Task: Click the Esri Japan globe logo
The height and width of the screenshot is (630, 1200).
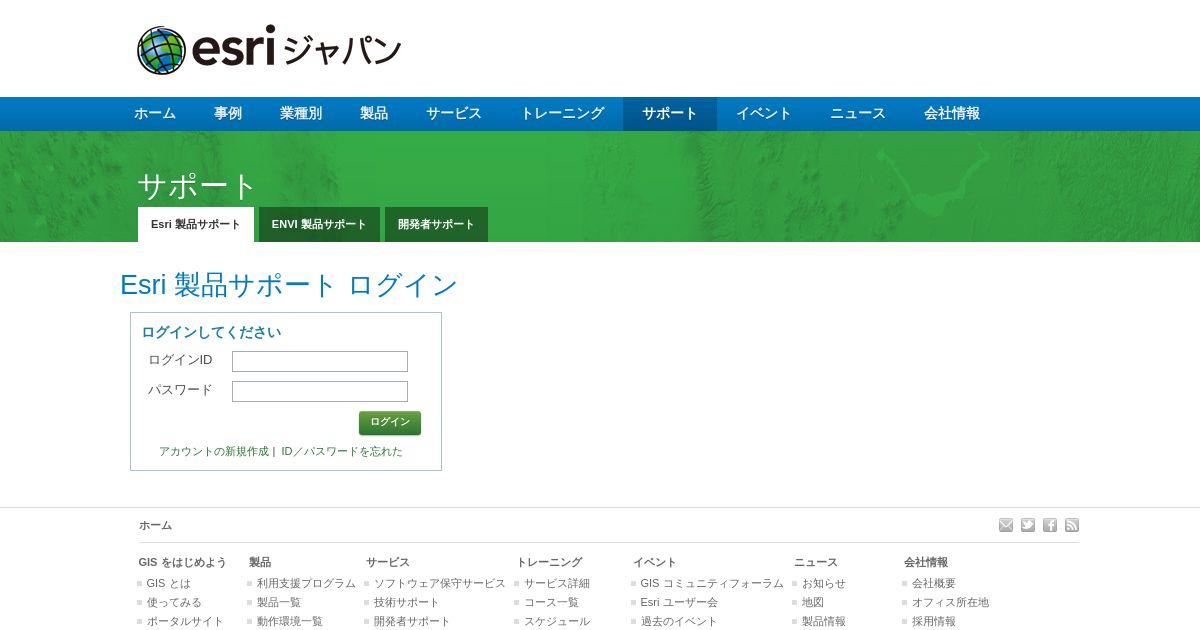Action: coord(269,50)
